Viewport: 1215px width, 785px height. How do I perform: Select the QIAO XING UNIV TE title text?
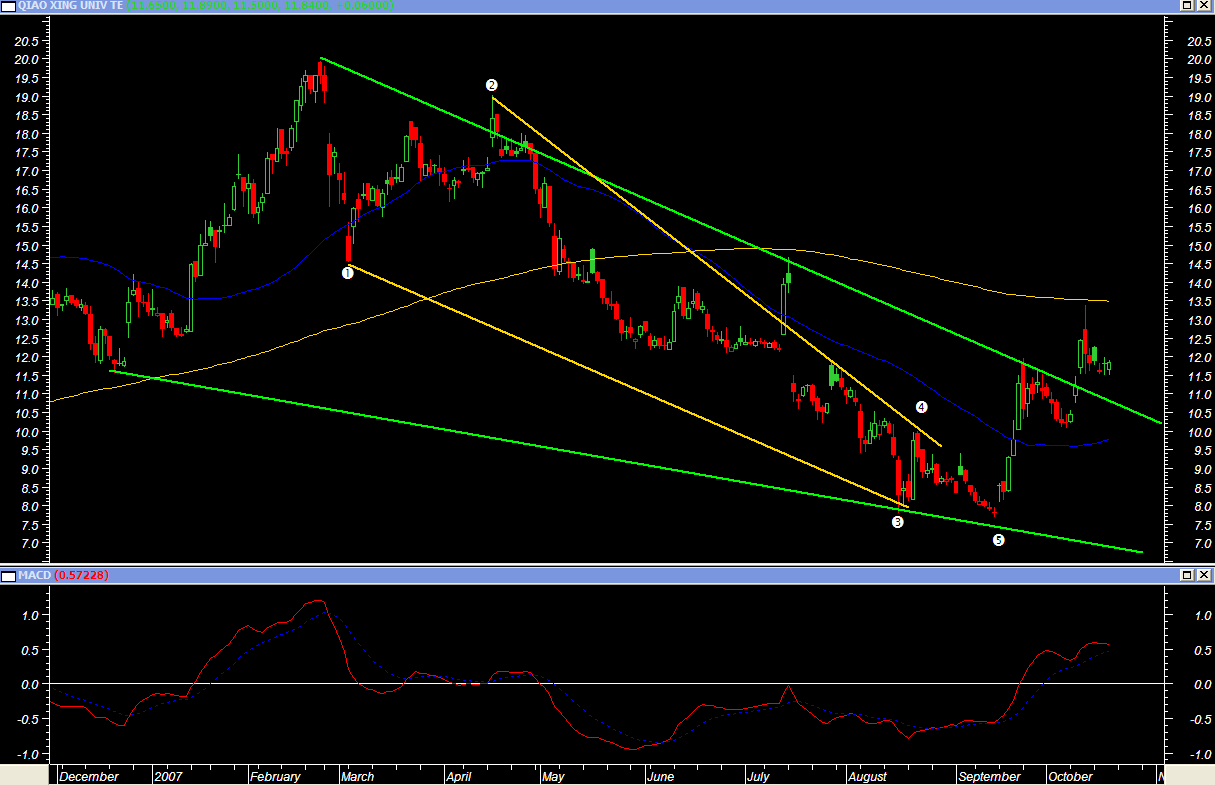pos(69,6)
